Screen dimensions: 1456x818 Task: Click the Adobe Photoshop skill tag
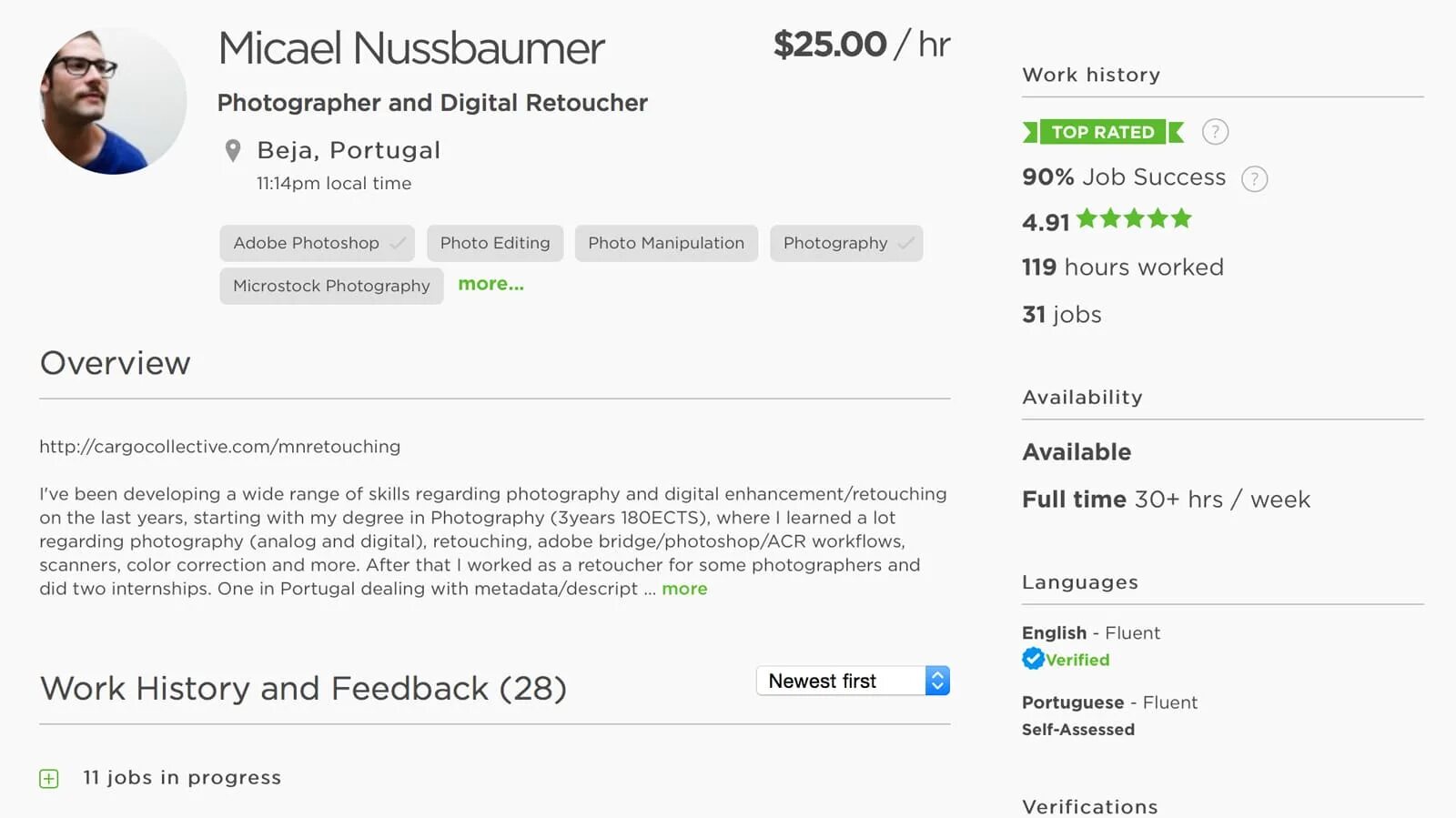[x=306, y=244]
